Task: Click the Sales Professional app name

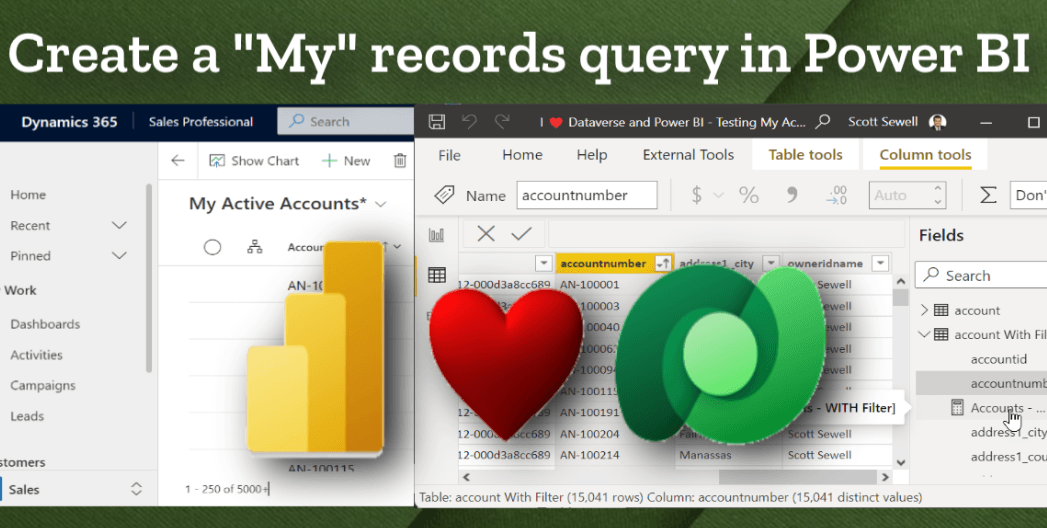Action: [200, 121]
